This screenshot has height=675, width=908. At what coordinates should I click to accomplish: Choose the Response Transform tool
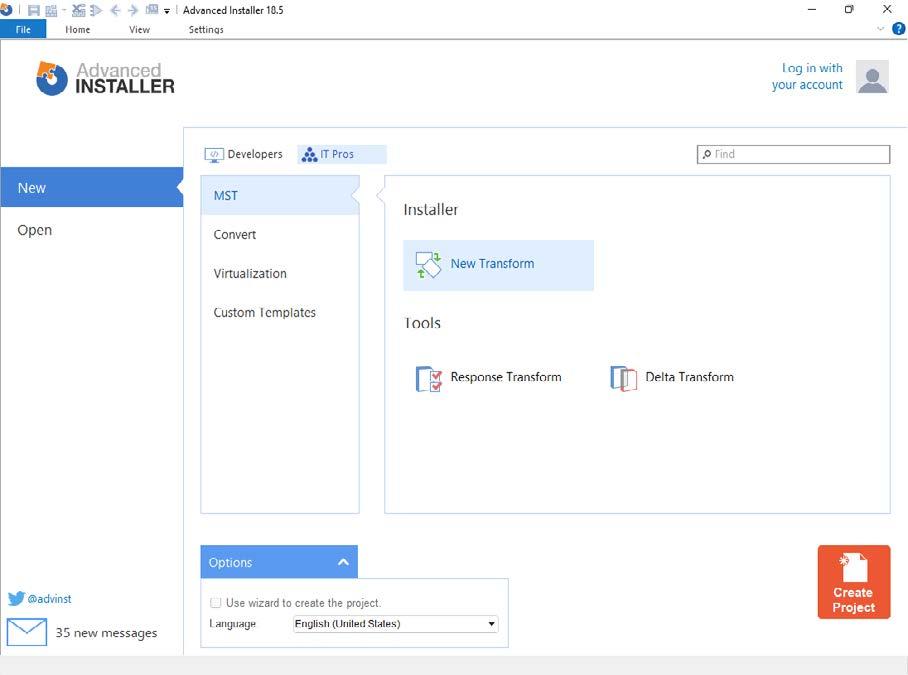pyautogui.click(x=488, y=378)
